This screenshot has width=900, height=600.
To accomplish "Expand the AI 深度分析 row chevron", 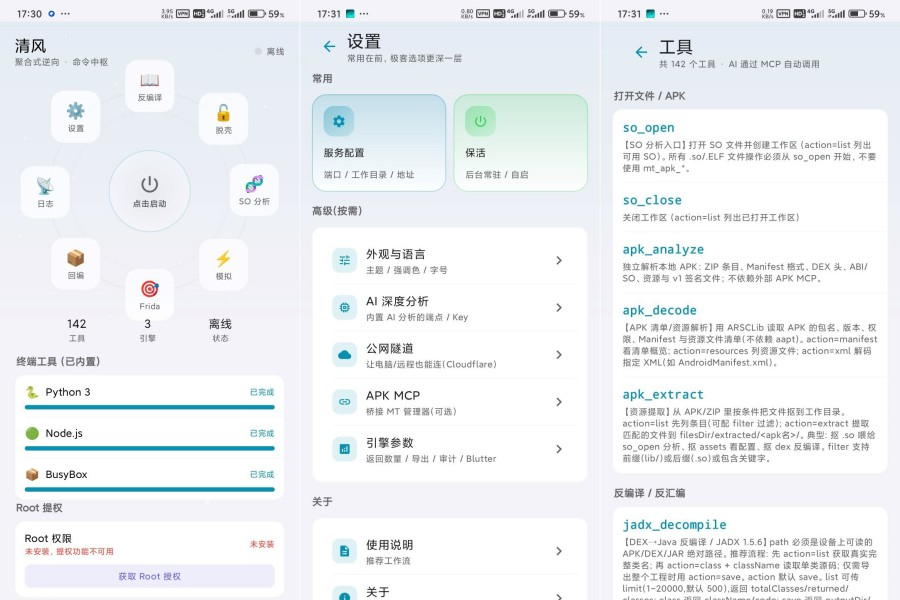I will [558, 308].
